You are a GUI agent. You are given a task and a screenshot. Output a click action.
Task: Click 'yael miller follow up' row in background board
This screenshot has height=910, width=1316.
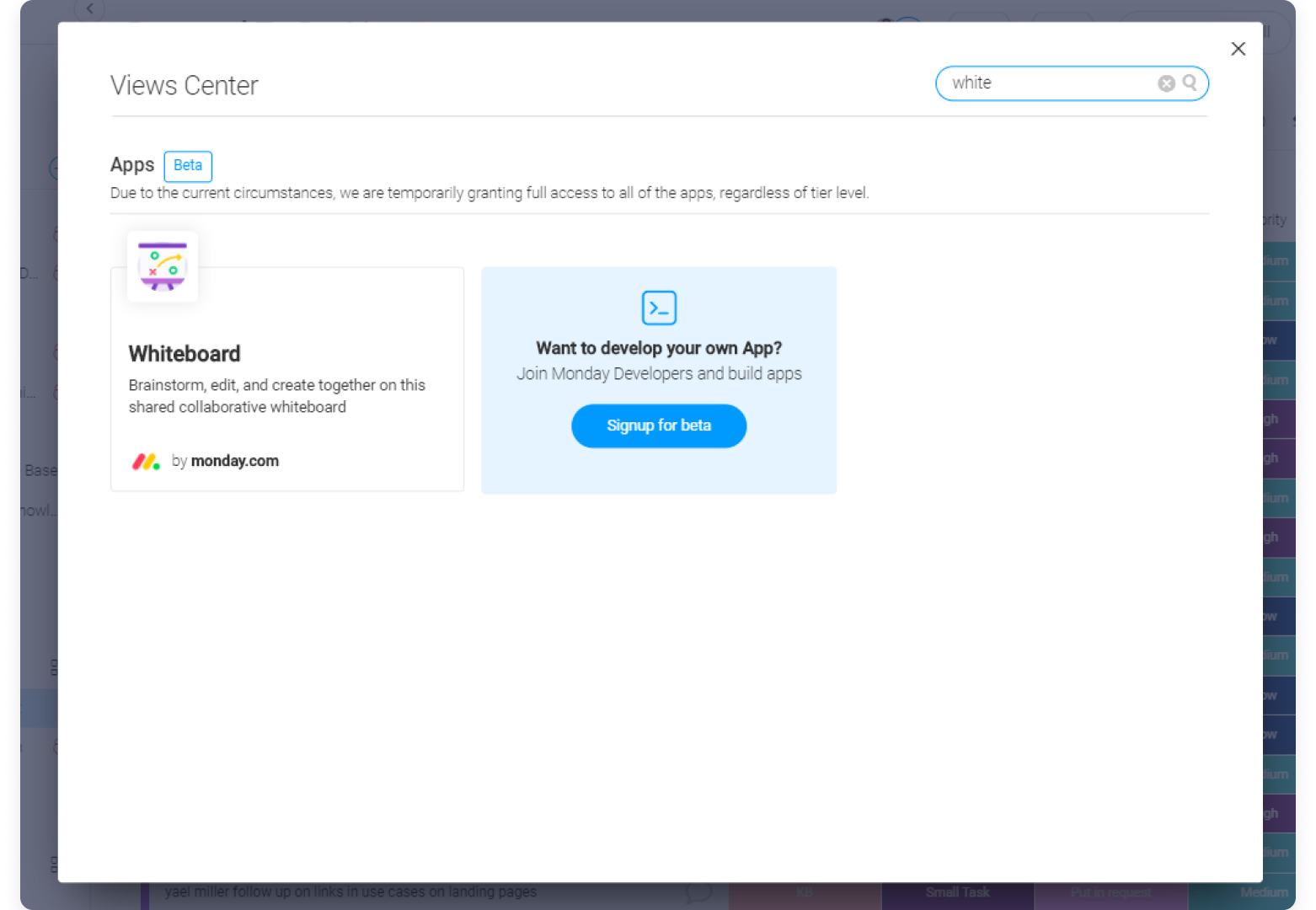(x=350, y=891)
